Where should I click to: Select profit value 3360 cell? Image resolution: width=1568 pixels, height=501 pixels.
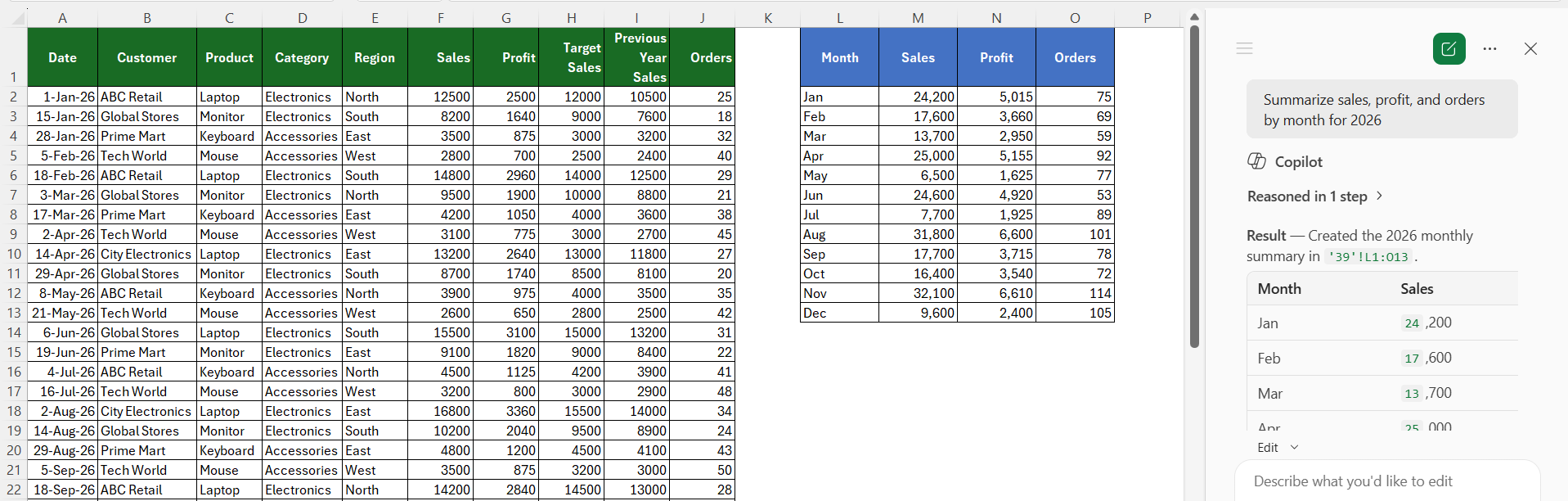coord(505,411)
